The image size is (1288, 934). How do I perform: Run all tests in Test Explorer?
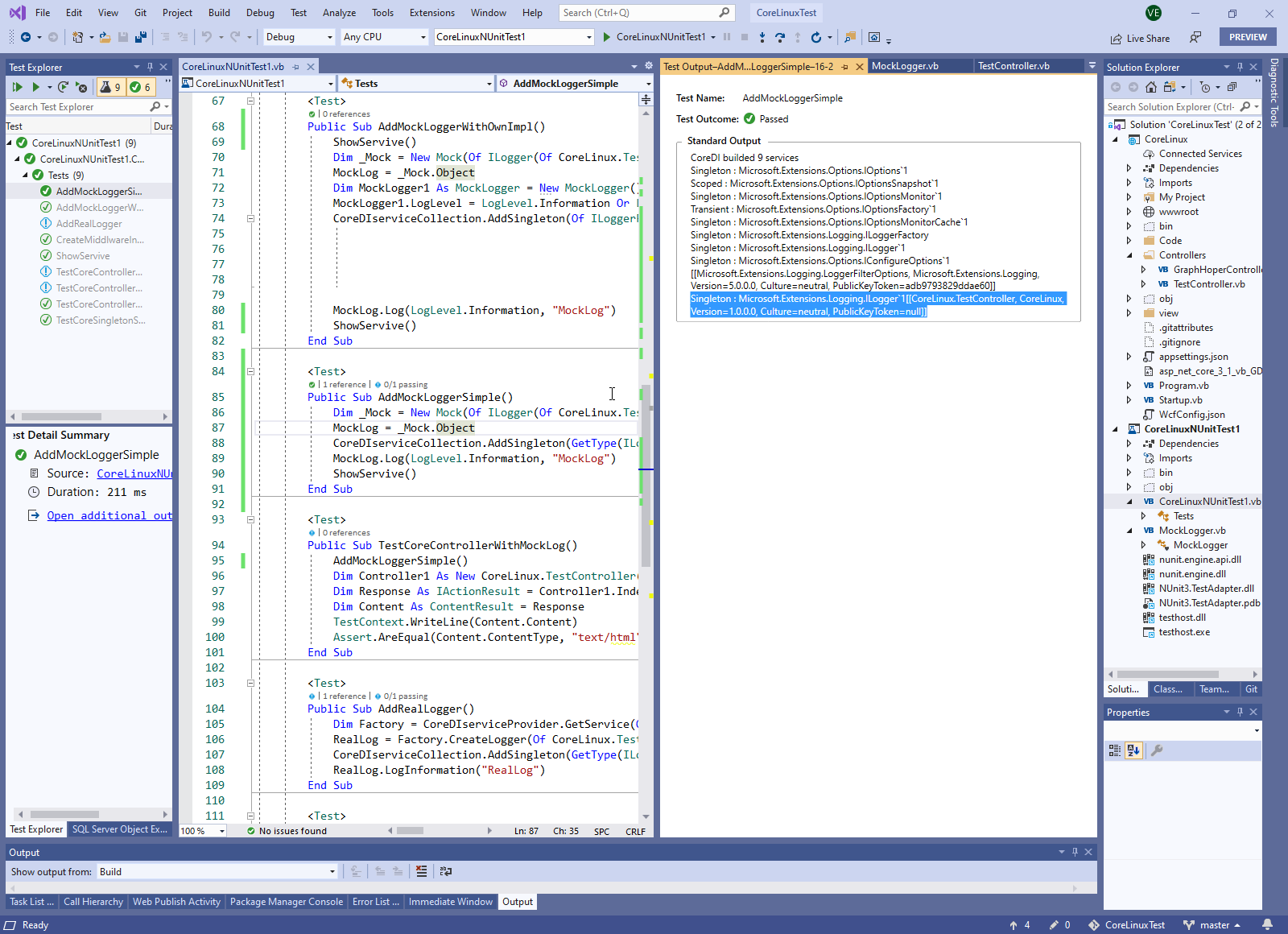pyautogui.click(x=17, y=87)
